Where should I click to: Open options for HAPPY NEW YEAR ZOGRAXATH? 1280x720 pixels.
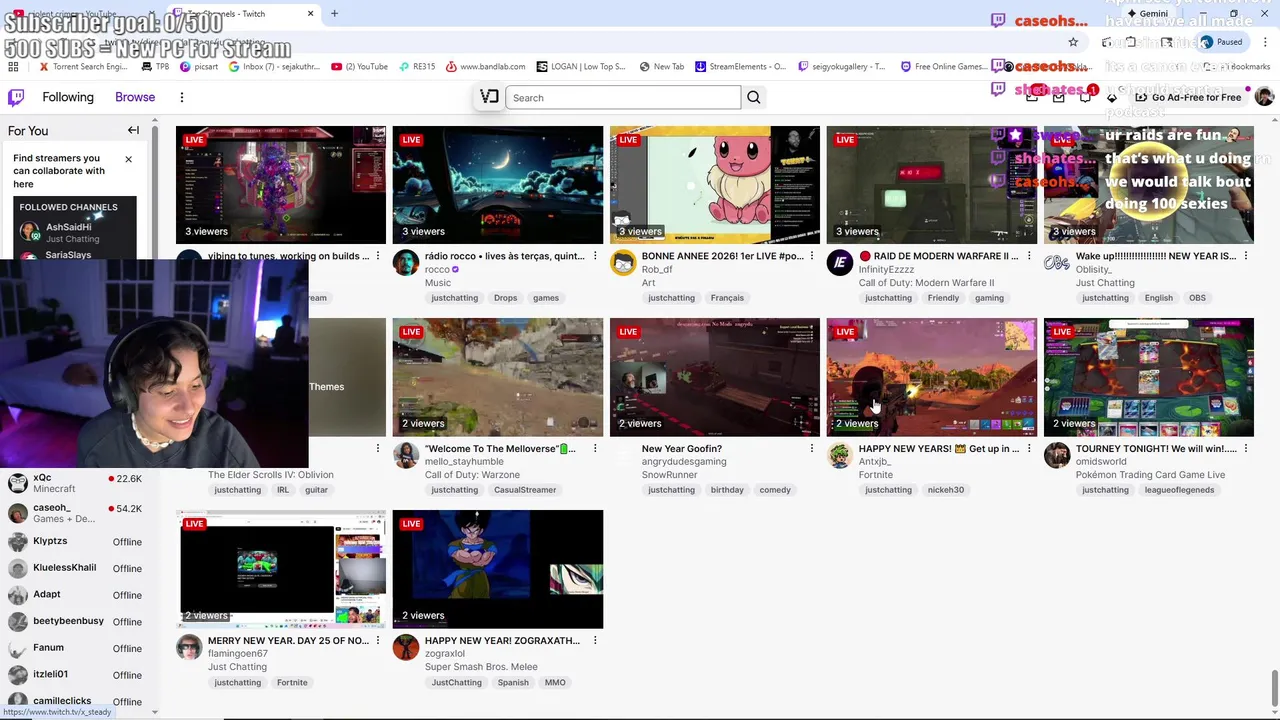click(595, 641)
